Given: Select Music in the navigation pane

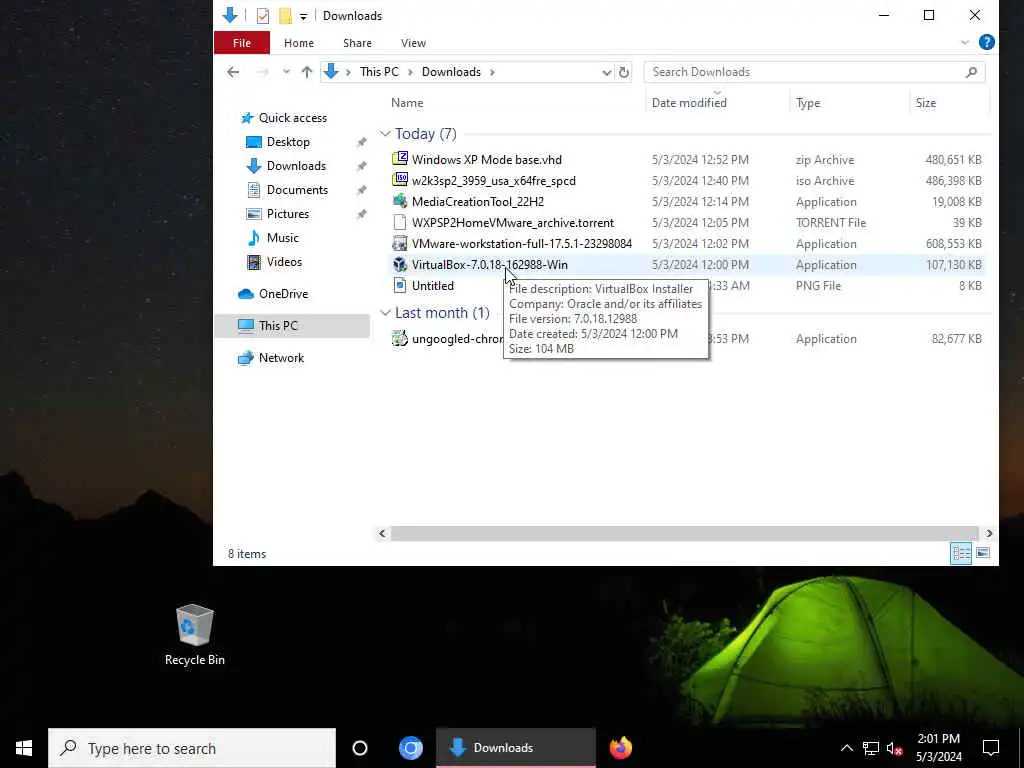Looking at the screenshot, I should pyautogui.click(x=282, y=238).
